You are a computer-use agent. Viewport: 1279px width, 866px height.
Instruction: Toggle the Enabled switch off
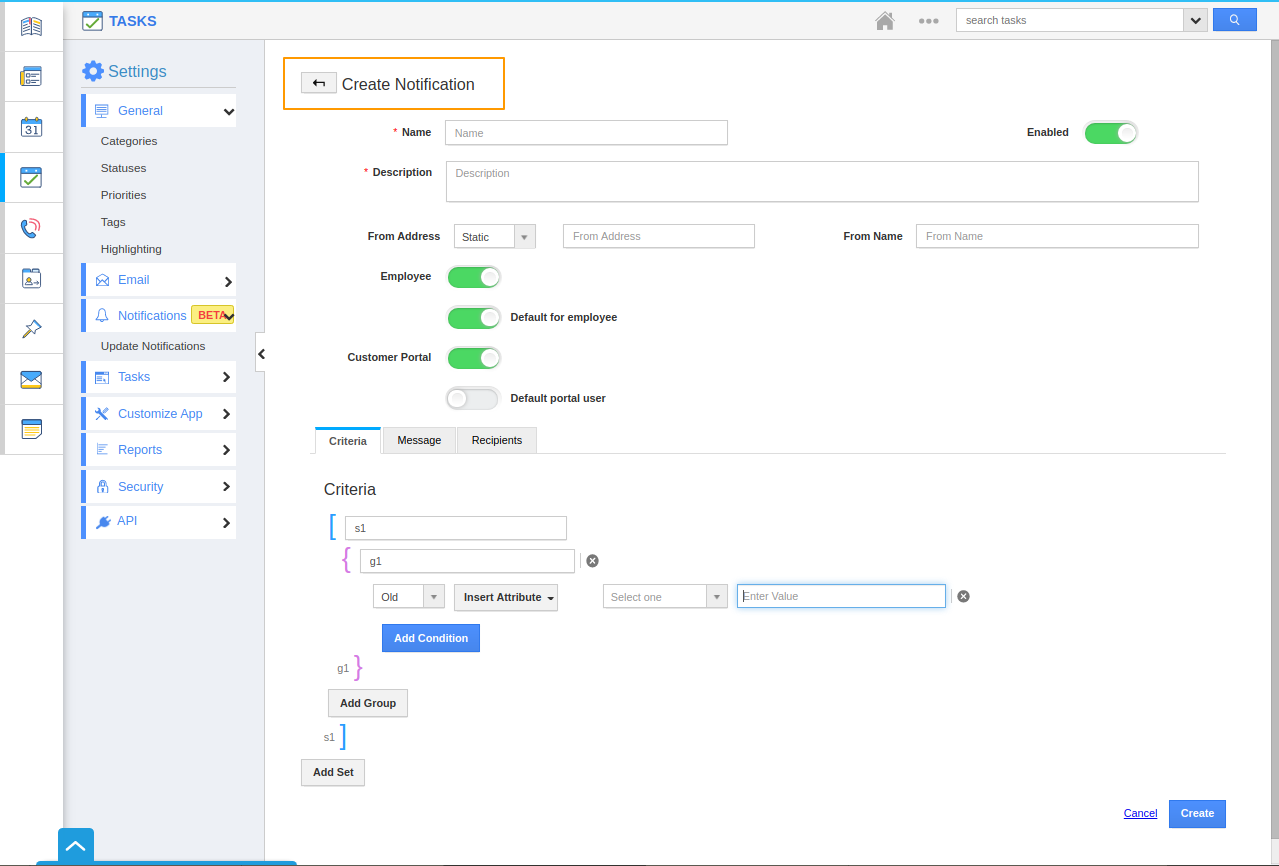point(1110,133)
